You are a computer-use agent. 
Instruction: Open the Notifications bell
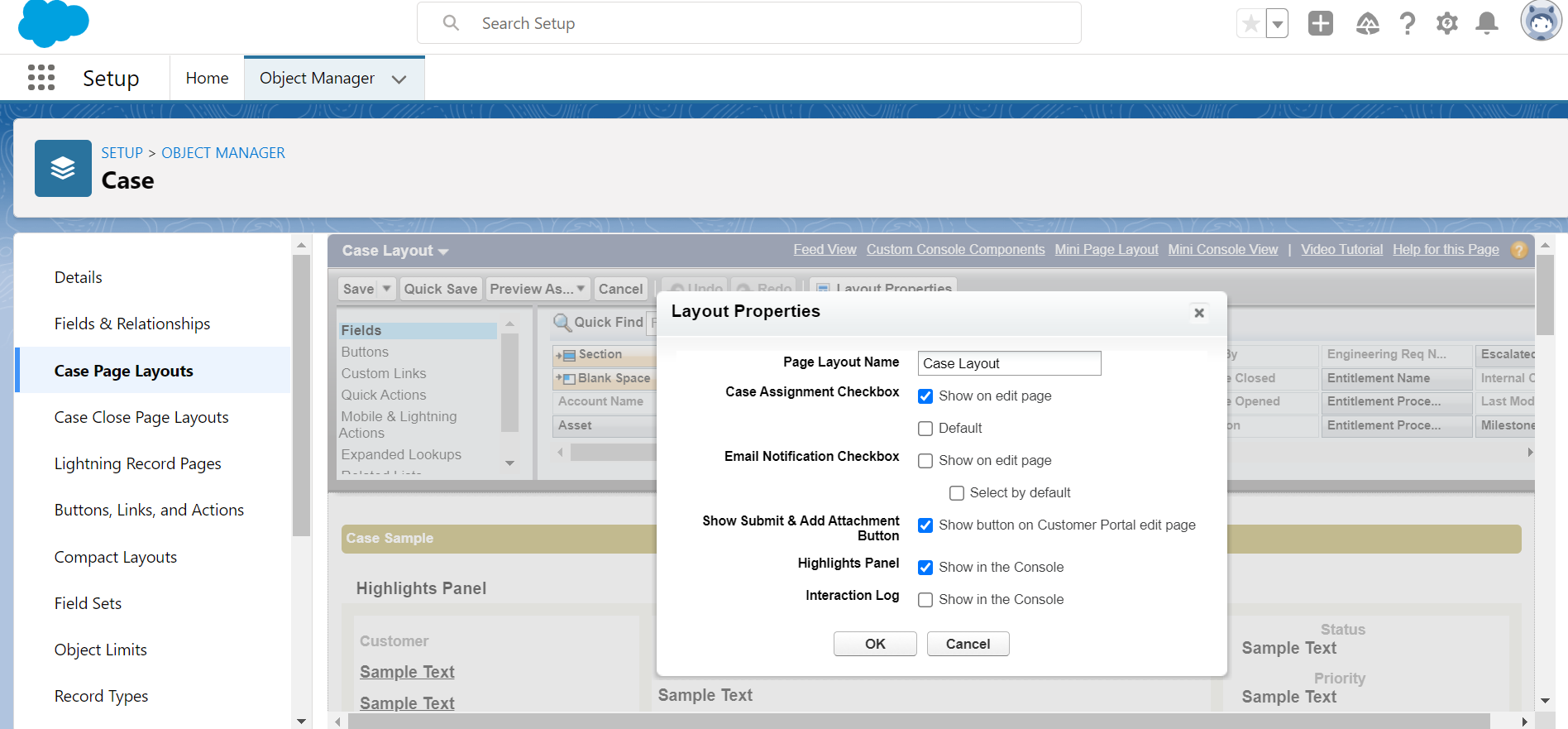(x=1487, y=23)
